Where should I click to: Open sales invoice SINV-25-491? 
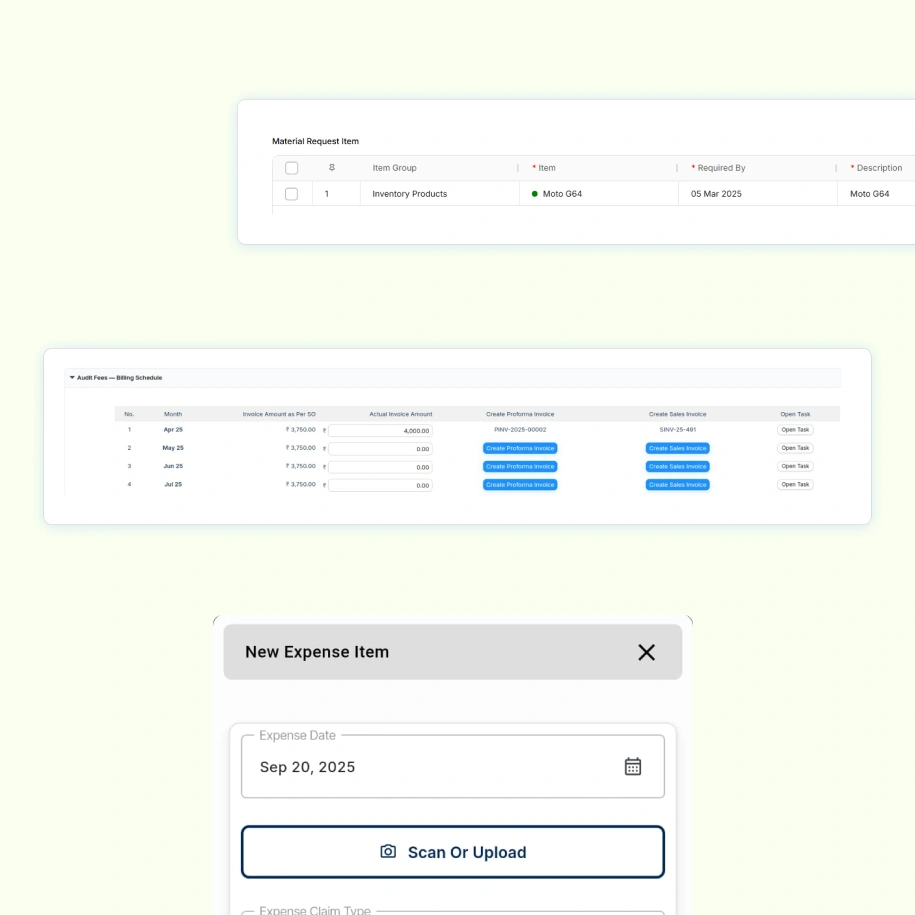[677, 430]
